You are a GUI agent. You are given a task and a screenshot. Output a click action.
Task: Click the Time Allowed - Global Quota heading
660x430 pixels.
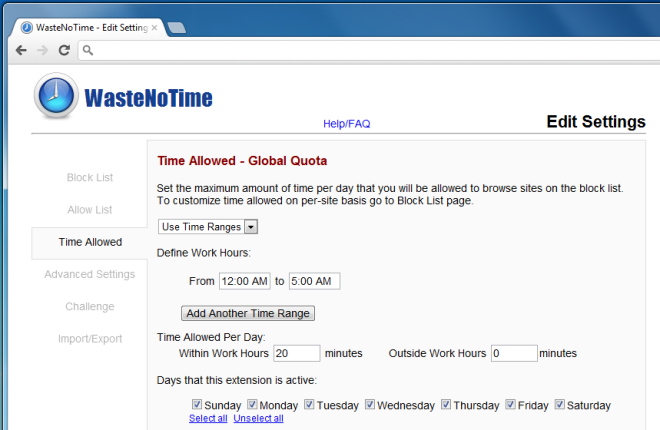click(x=242, y=161)
